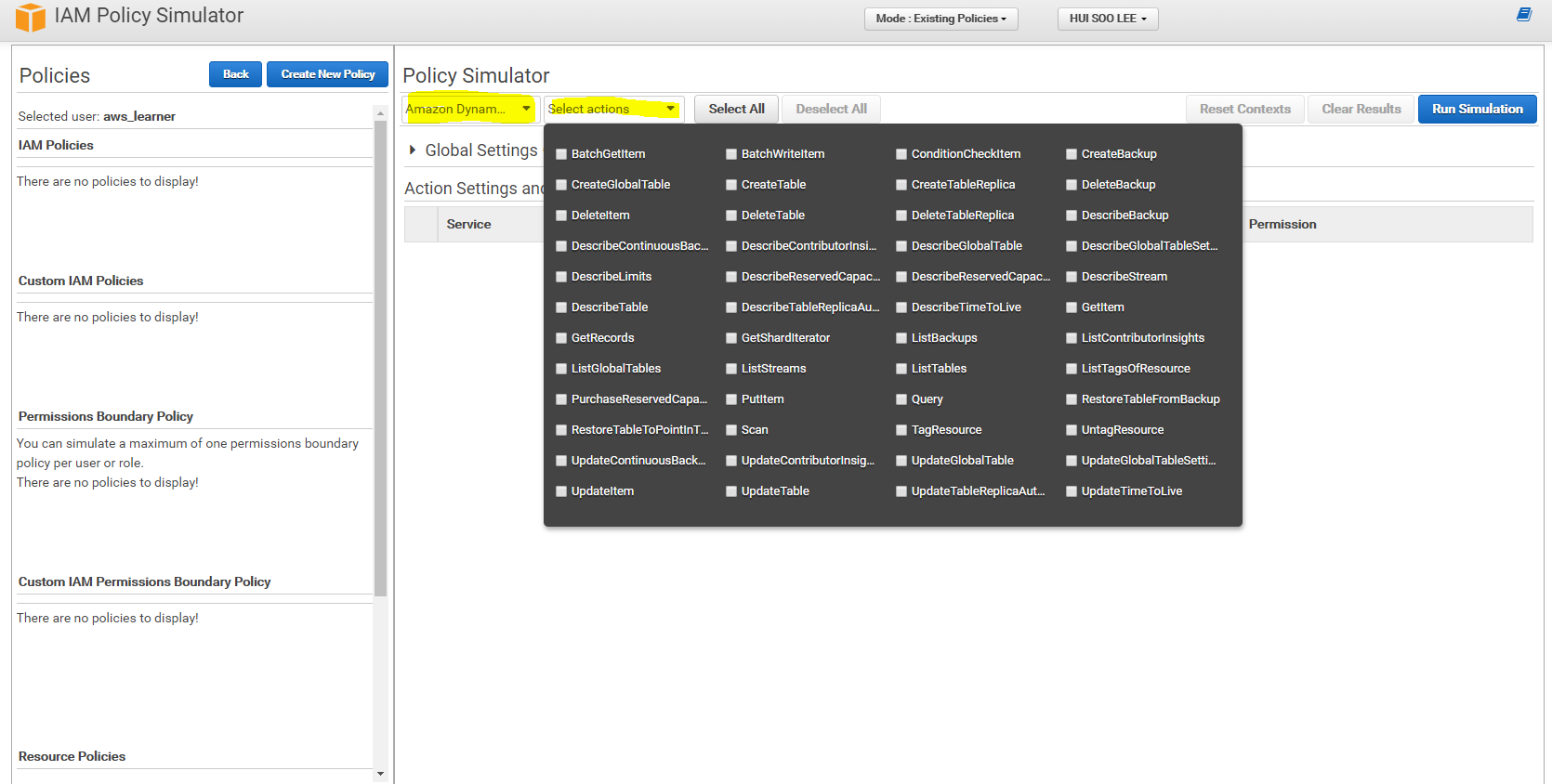The image size is (1552, 784).
Task: Click the Service column header
Action: [468, 225]
